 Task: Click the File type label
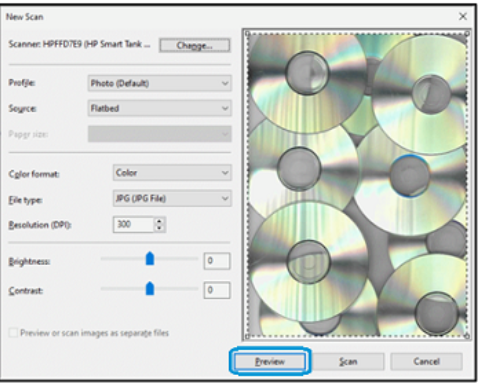(x=26, y=200)
